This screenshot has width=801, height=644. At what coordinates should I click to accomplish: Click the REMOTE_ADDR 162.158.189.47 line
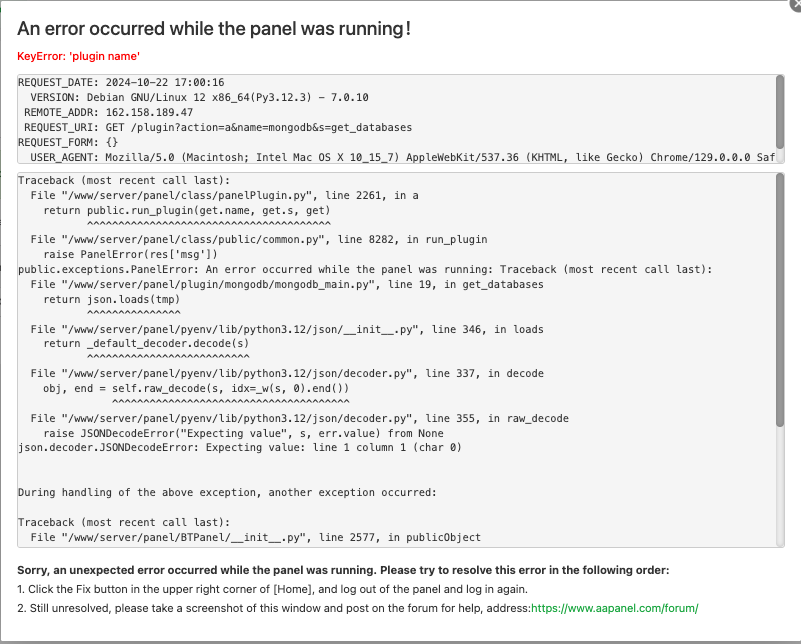click(x=108, y=112)
